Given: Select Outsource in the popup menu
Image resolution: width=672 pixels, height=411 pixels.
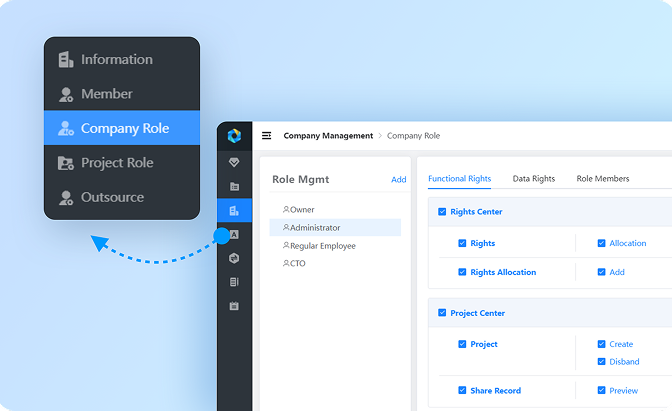Looking at the screenshot, I should [112, 197].
